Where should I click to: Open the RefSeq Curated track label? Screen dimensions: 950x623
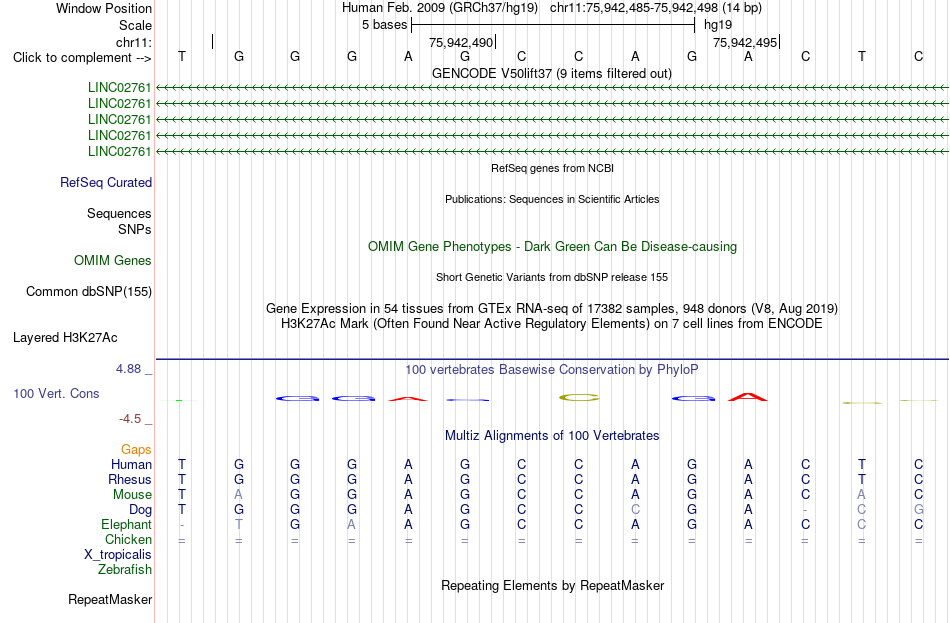click(x=106, y=182)
